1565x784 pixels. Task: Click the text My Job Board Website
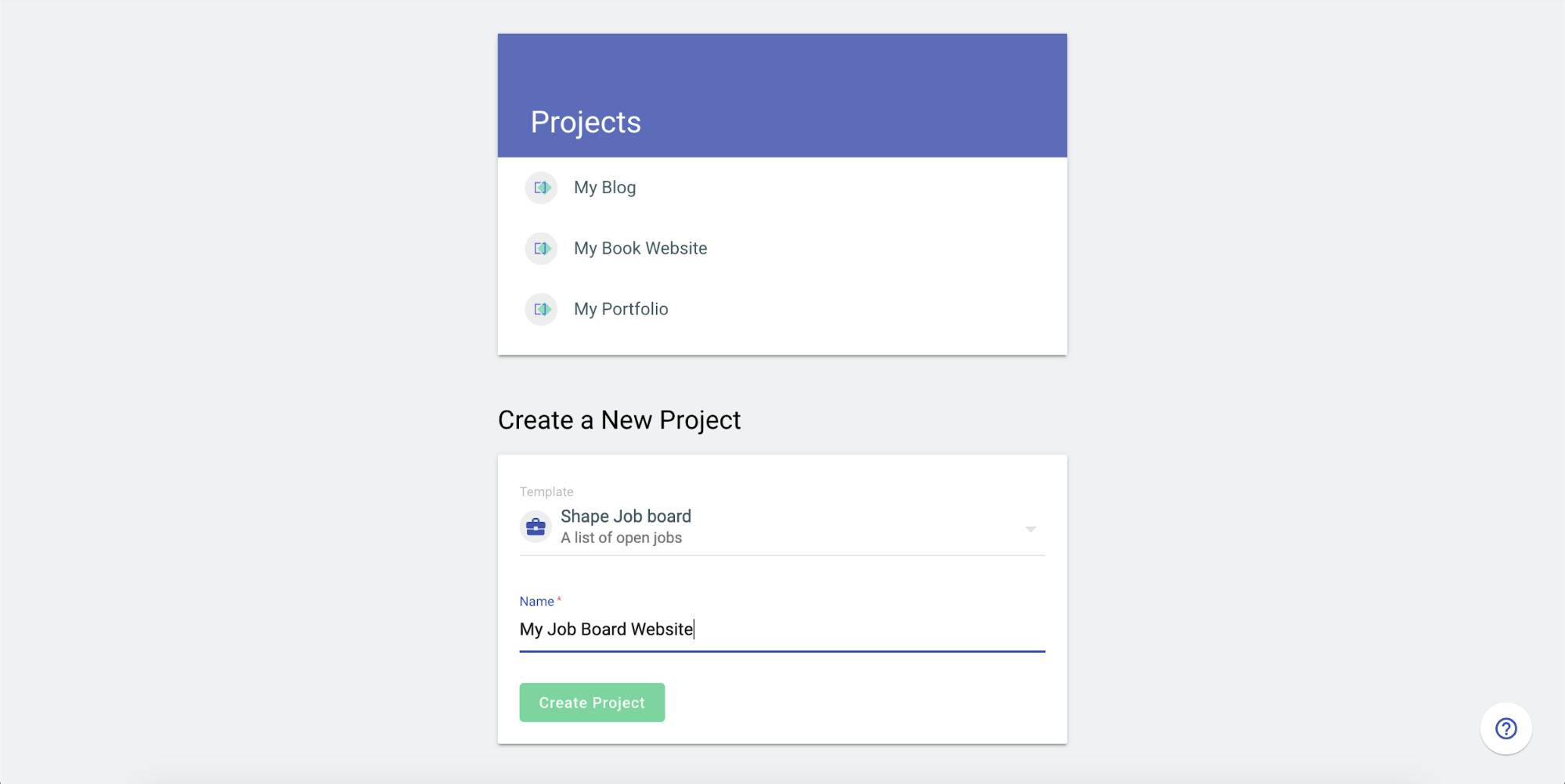pos(607,630)
